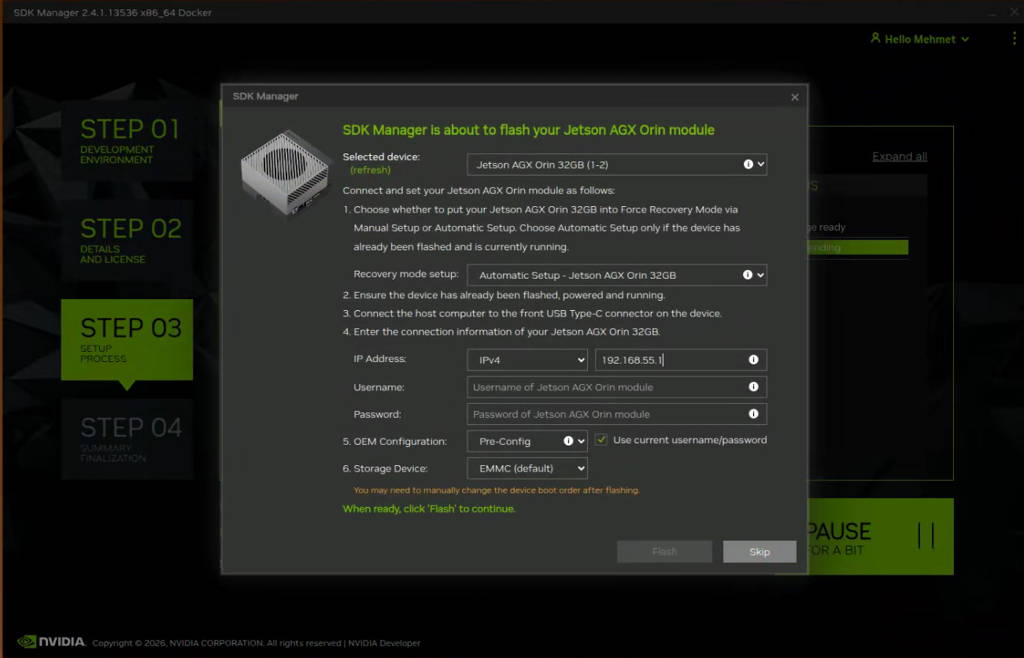Click the Password input field
The width and height of the screenshot is (1024, 658).
click(x=616, y=414)
